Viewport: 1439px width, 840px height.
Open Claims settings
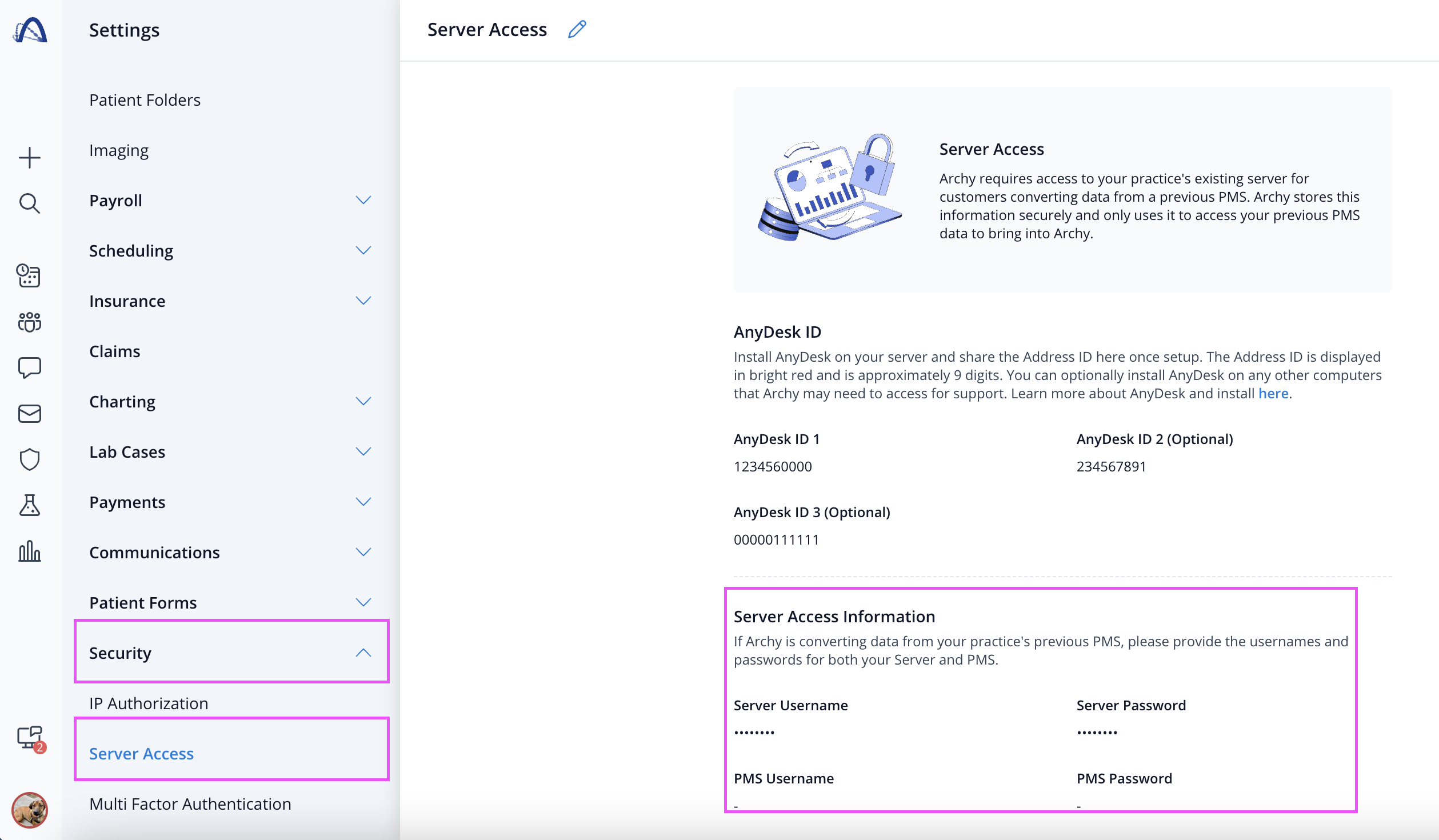pyautogui.click(x=115, y=351)
